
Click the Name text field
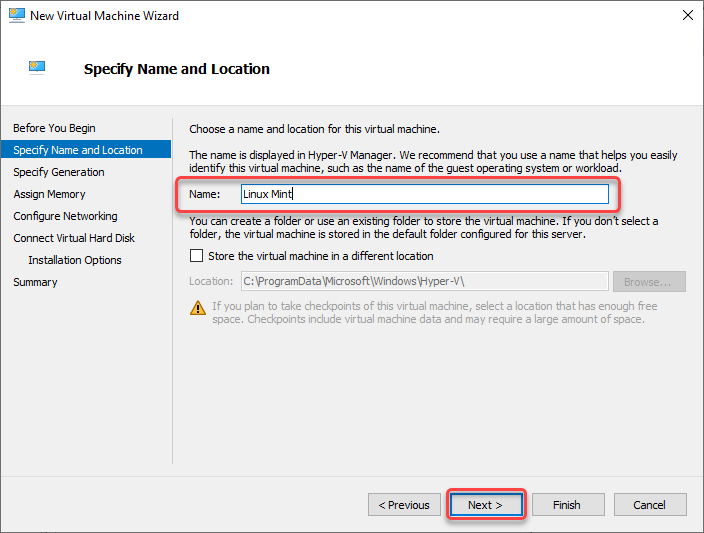pos(425,194)
